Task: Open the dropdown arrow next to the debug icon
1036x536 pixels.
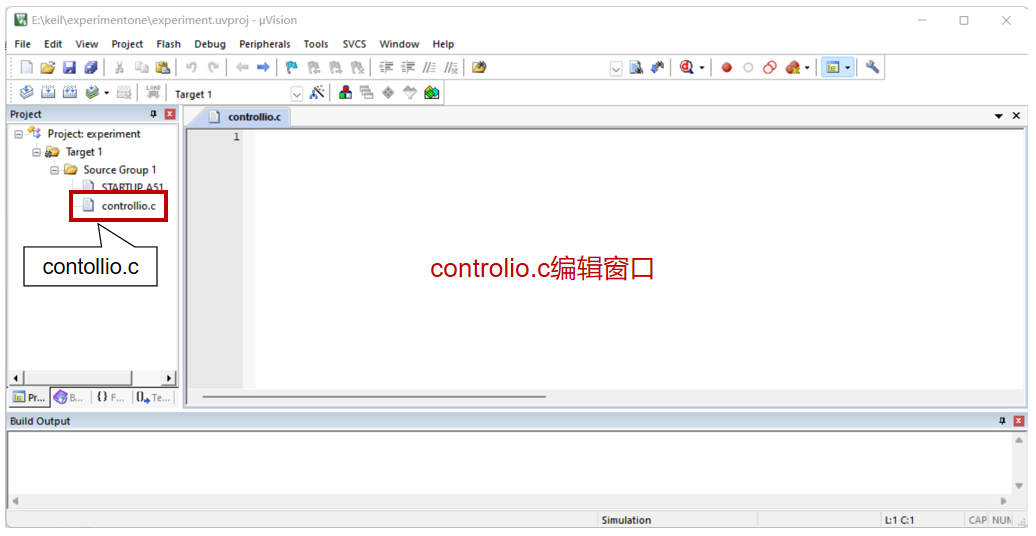Action: pyautogui.click(x=702, y=68)
